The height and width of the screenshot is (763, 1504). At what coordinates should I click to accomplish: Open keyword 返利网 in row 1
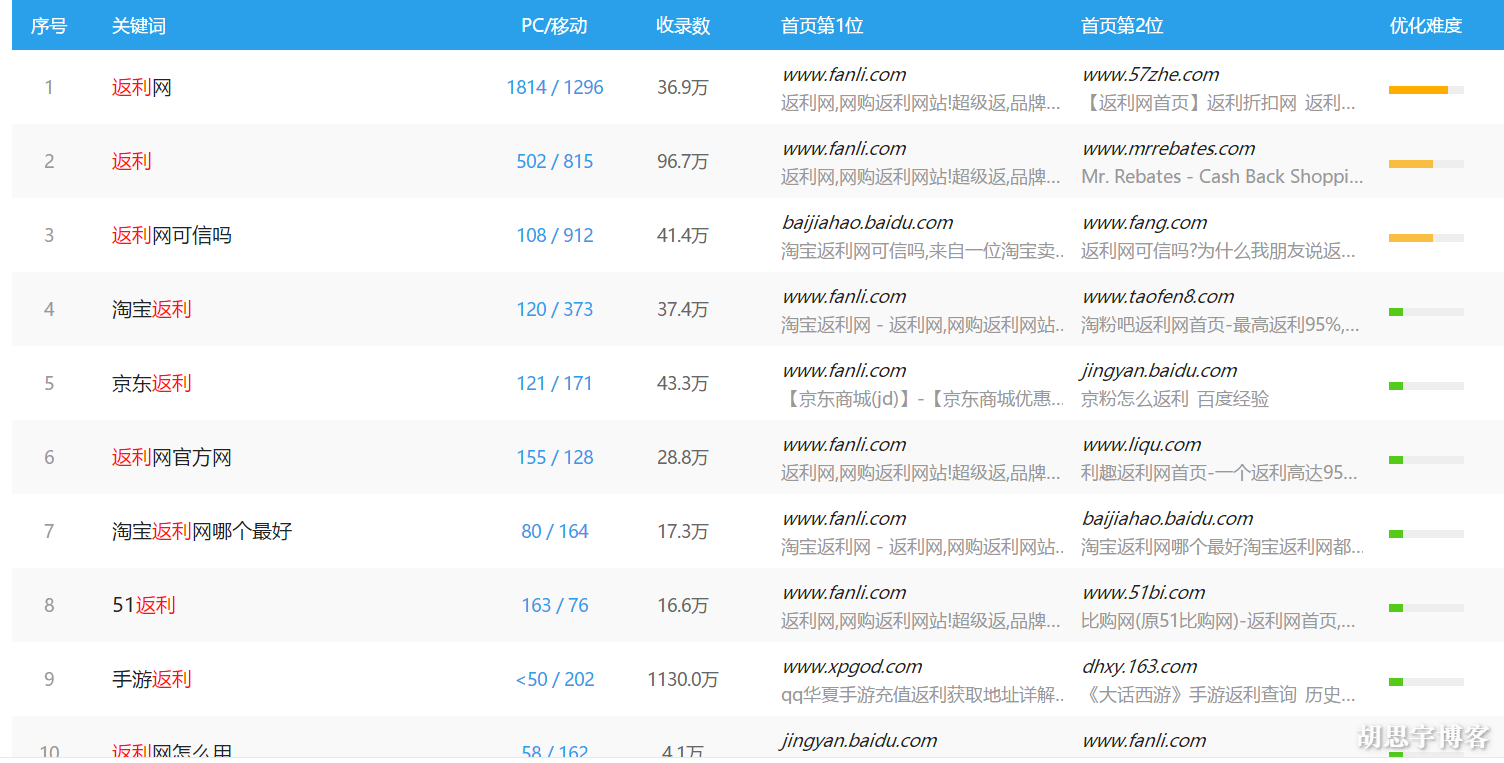[142, 88]
